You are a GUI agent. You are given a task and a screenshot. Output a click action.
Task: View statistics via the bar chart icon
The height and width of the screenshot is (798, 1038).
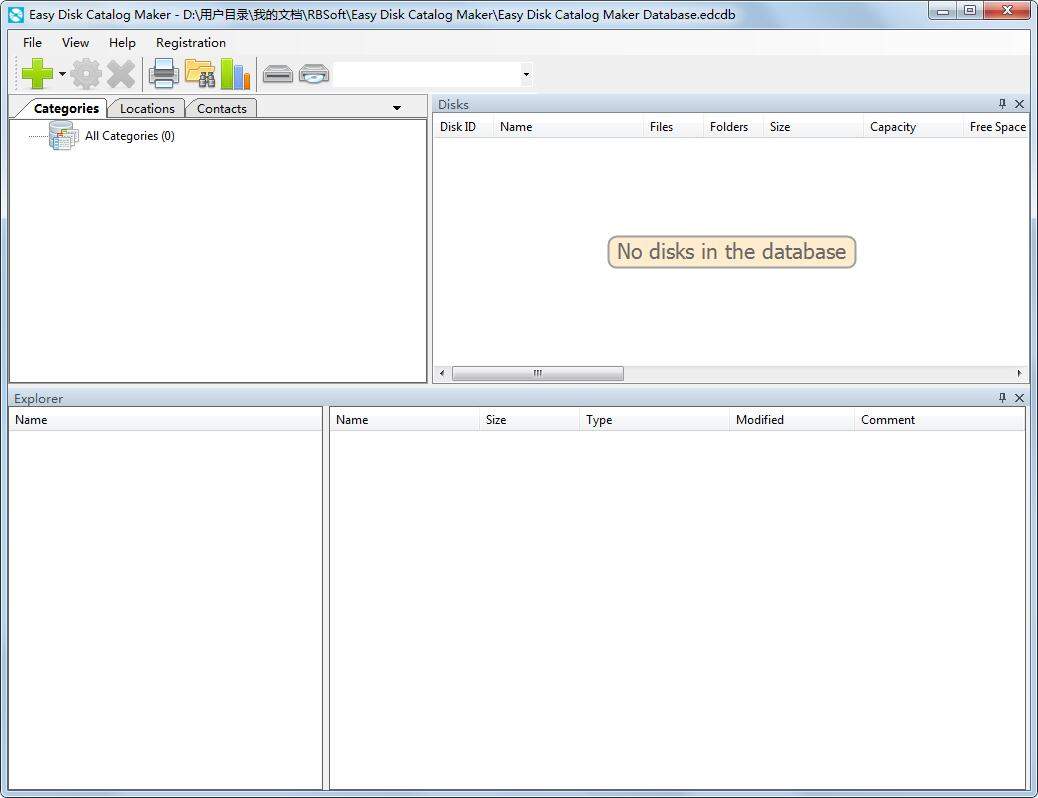[x=236, y=73]
